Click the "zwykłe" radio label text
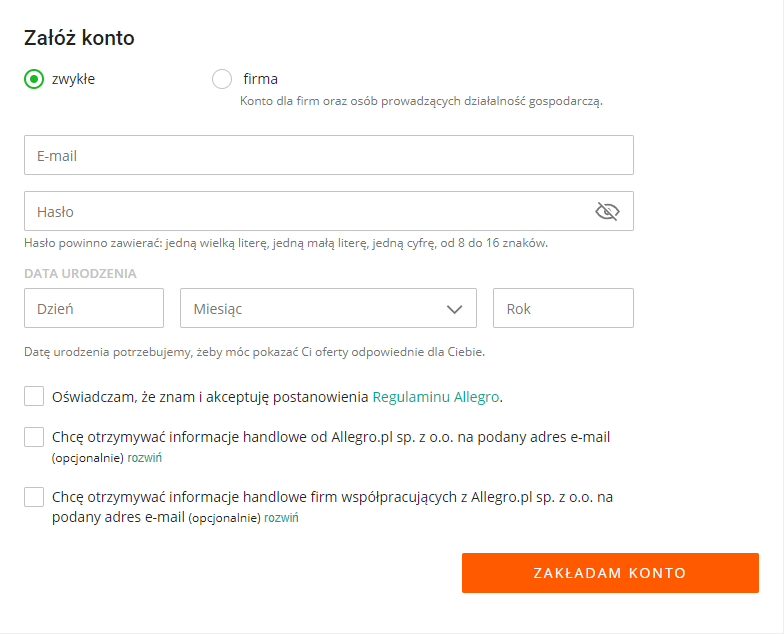This screenshot has width=784, height=634. (x=73, y=79)
